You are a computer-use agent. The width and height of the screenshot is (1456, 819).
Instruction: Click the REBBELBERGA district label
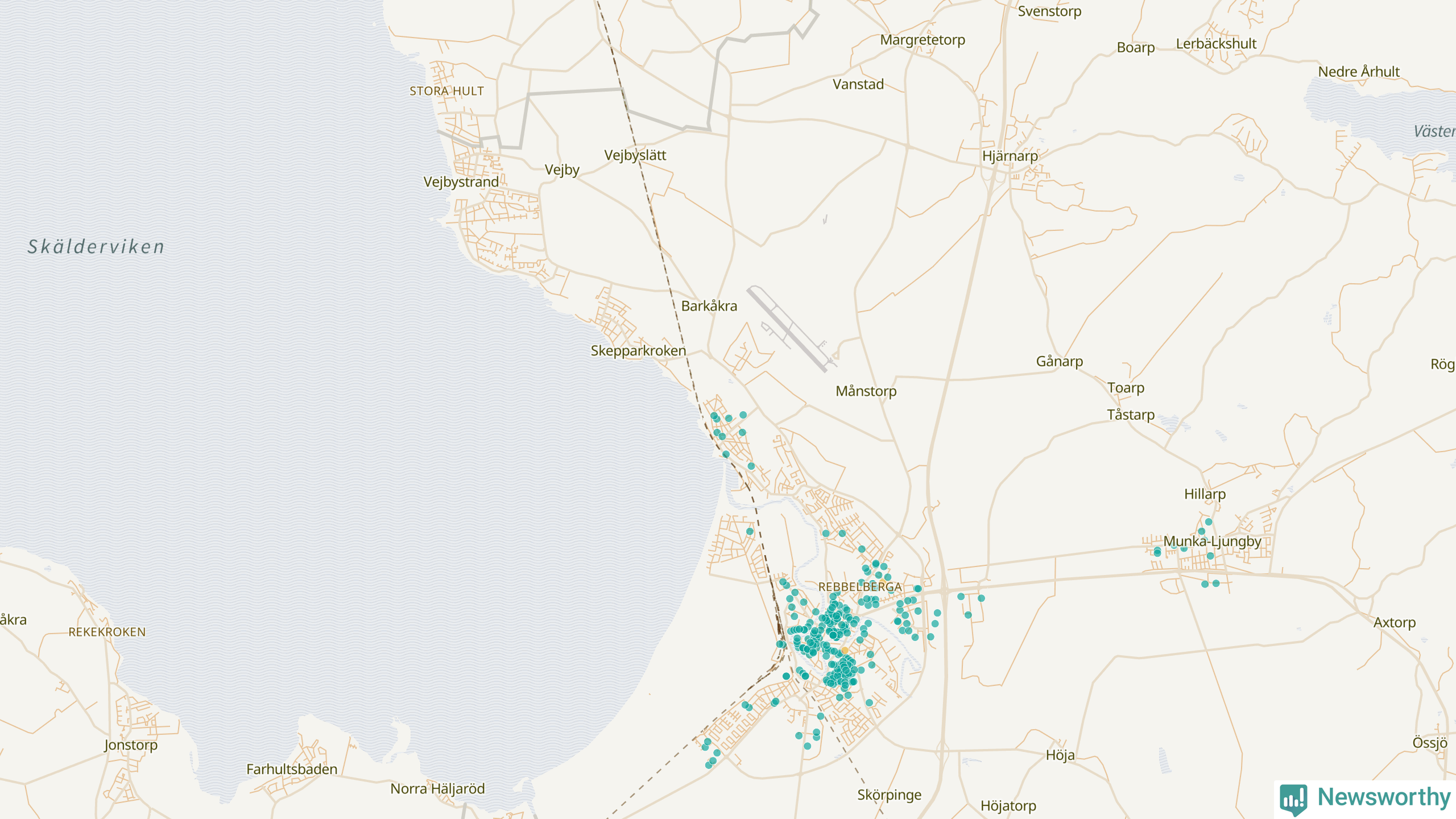pos(860,587)
